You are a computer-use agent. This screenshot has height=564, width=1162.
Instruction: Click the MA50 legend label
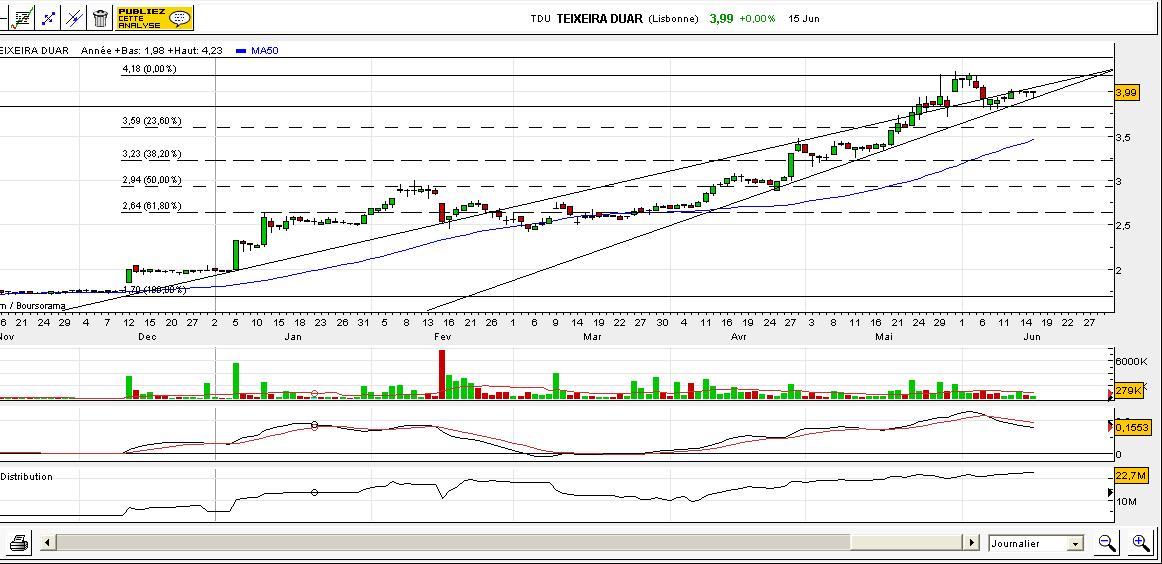pos(265,50)
